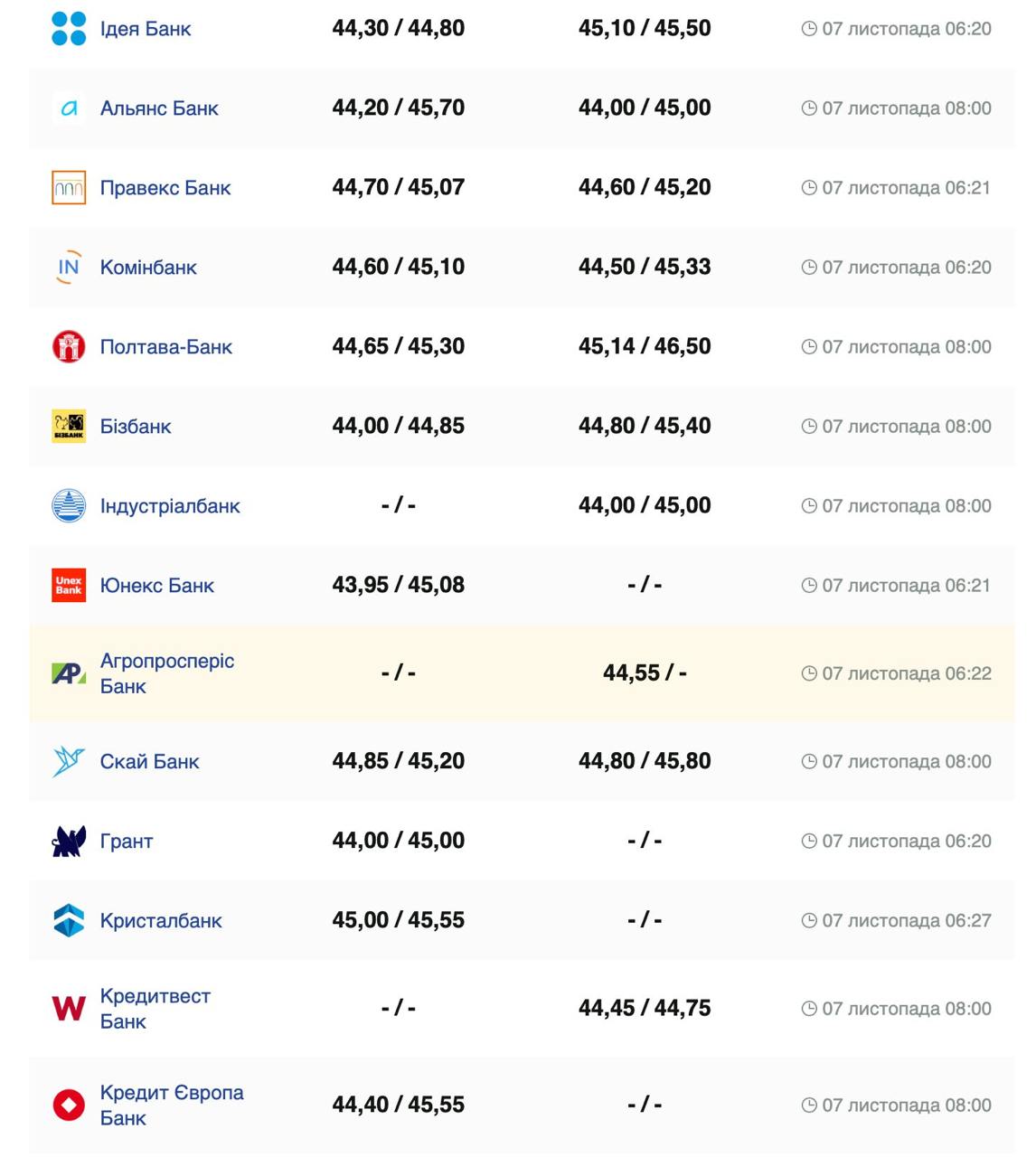Click the Грант dark blue logo
1036x1157 pixels.
(69, 842)
